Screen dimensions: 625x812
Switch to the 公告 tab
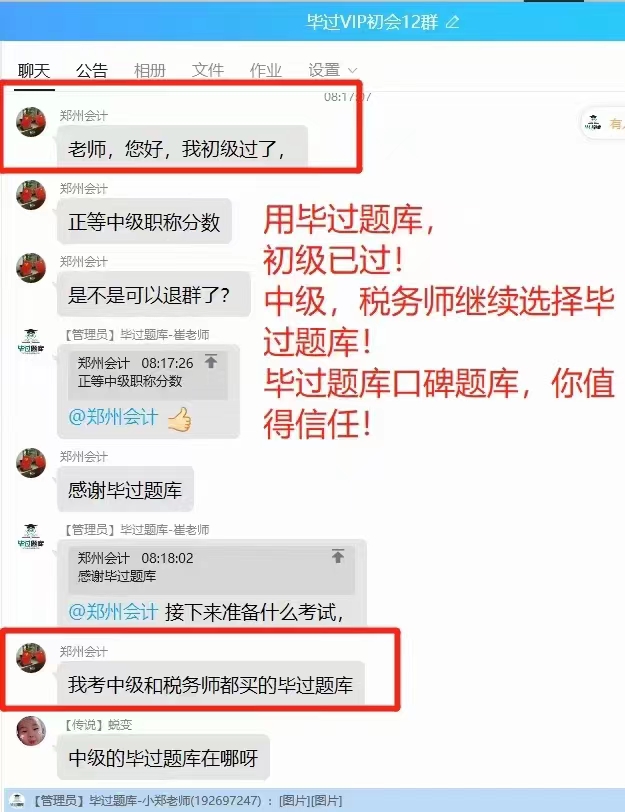92,70
